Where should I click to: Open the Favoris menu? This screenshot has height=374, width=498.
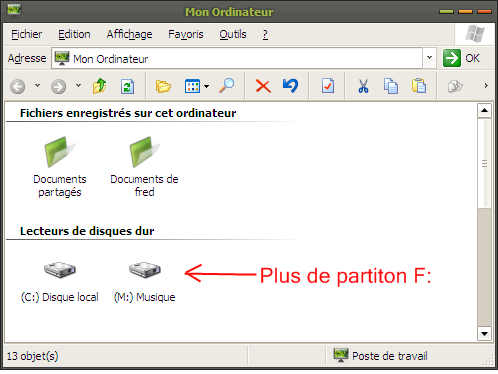186,34
